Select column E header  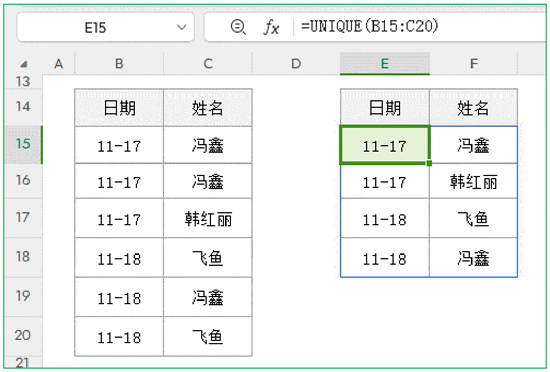(385, 64)
